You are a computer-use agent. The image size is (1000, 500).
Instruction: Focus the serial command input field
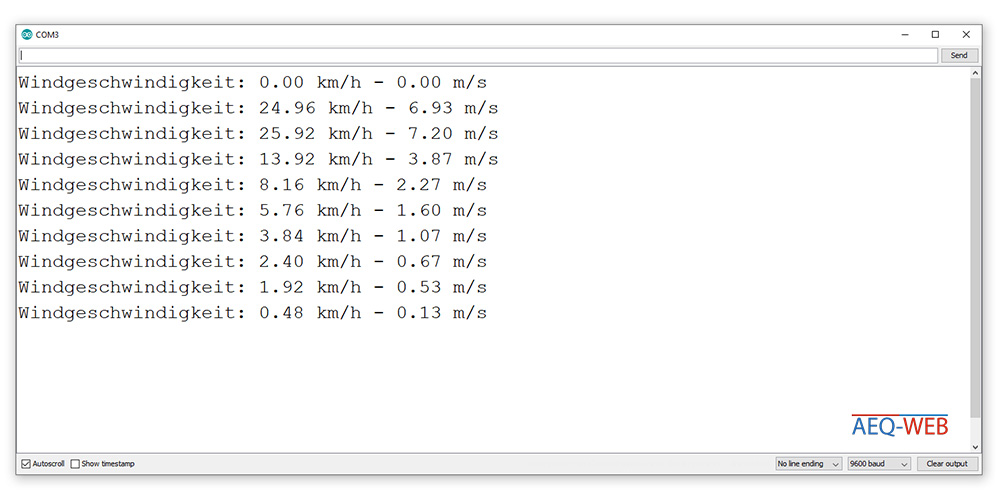pos(478,55)
